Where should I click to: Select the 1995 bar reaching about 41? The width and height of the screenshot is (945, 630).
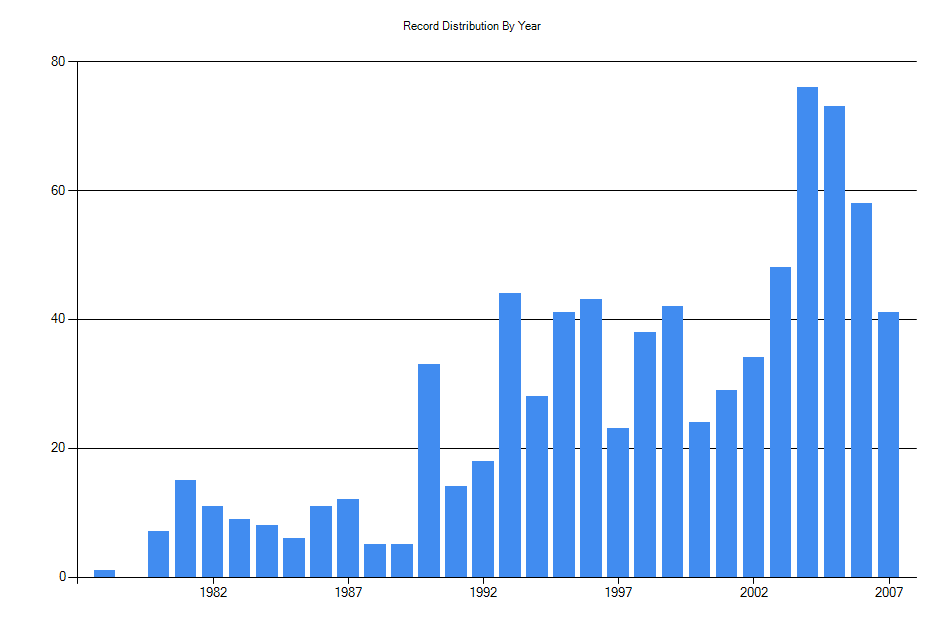coord(564,445)
